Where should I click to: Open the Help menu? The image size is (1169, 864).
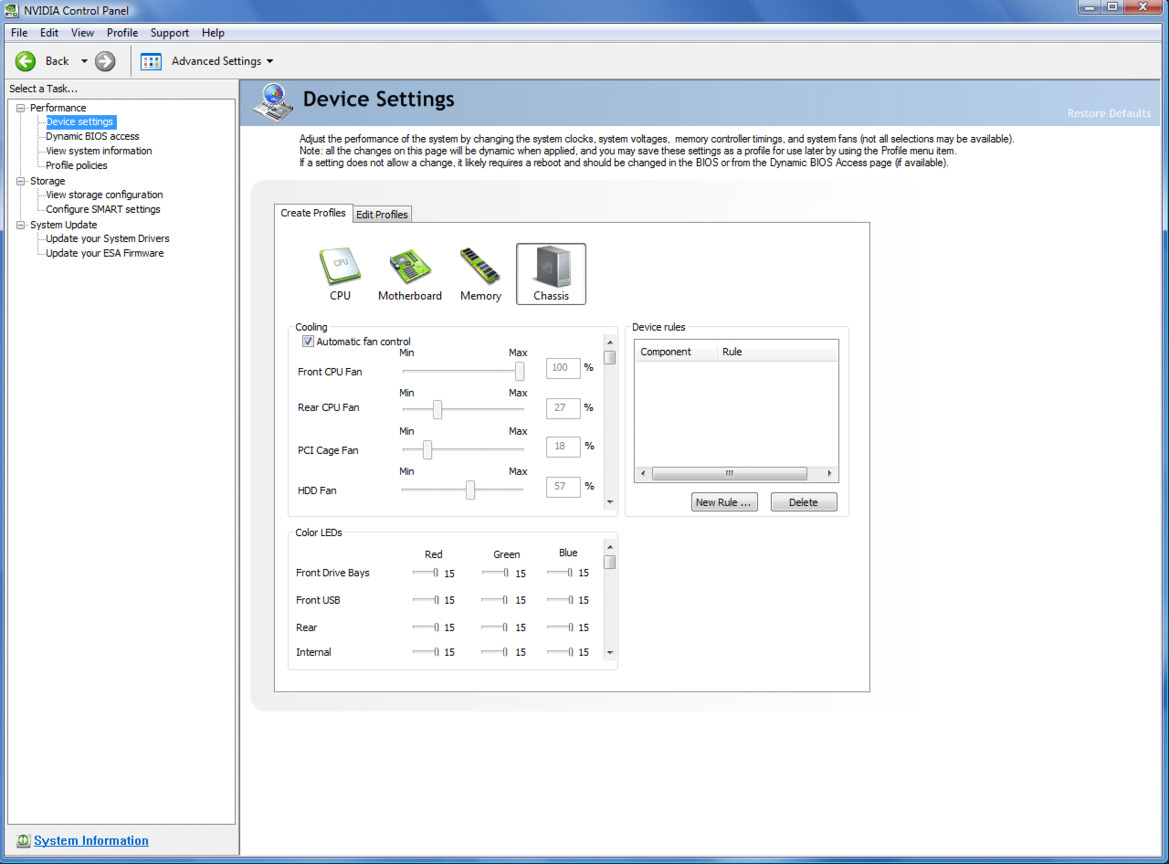[212, 33]
